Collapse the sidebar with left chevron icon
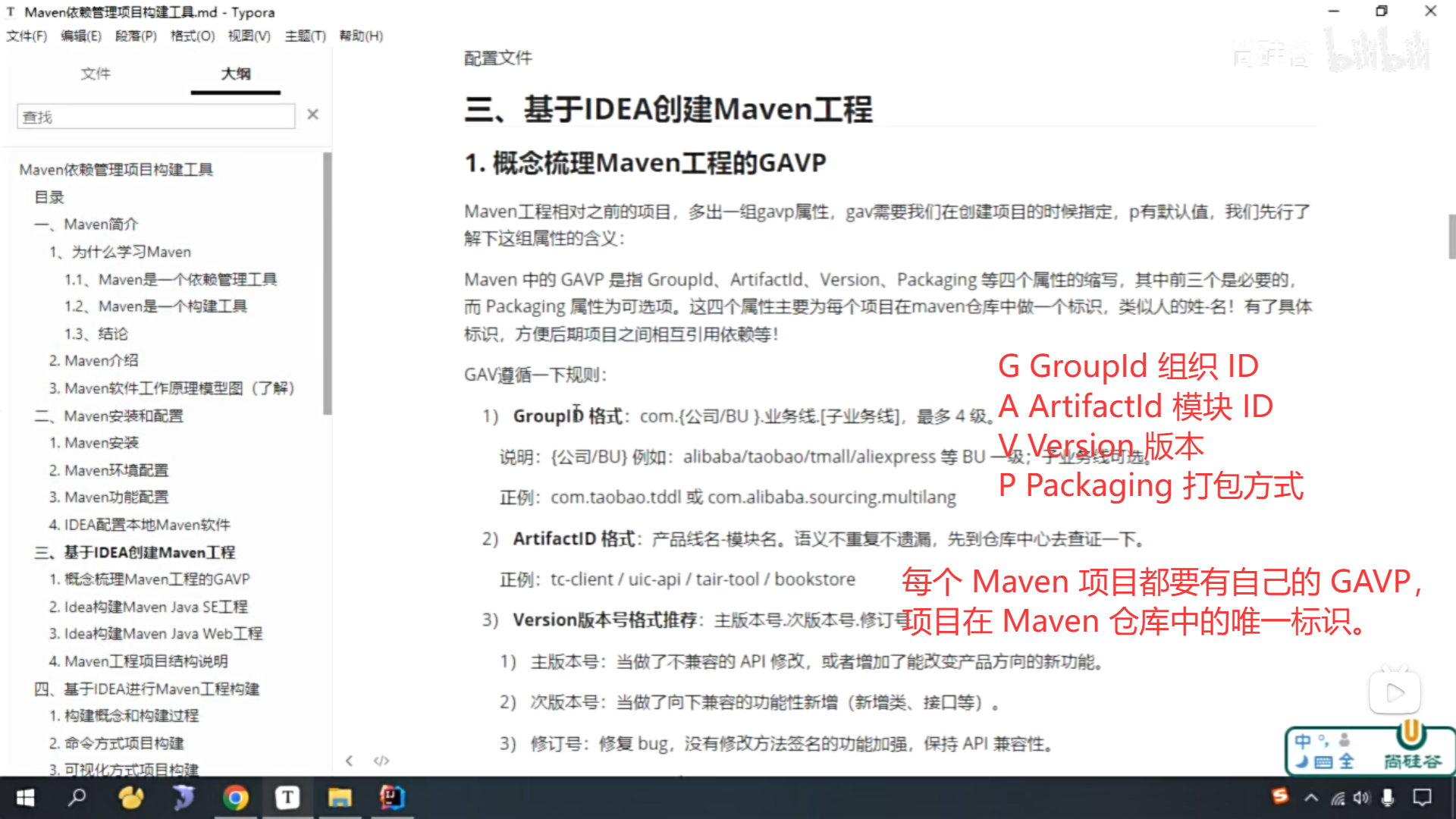This screenshot has width=1456, height=819. (x=349, y=761)
